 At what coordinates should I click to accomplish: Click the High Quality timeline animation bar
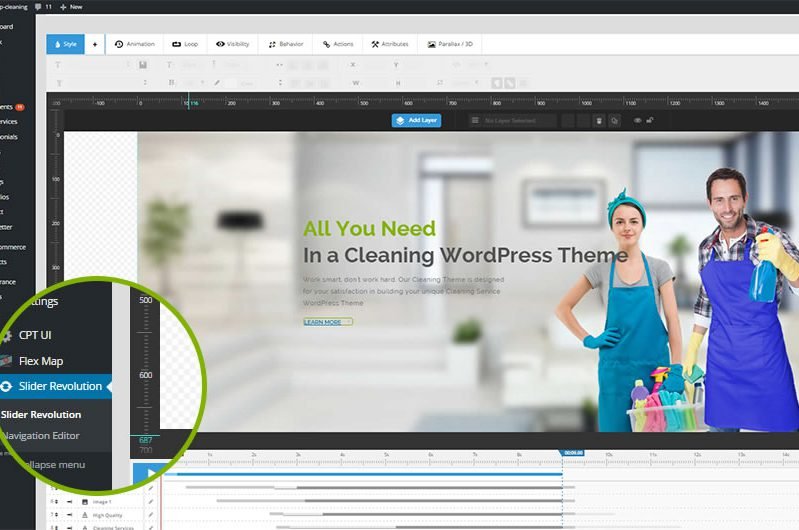tap(422, 514)
